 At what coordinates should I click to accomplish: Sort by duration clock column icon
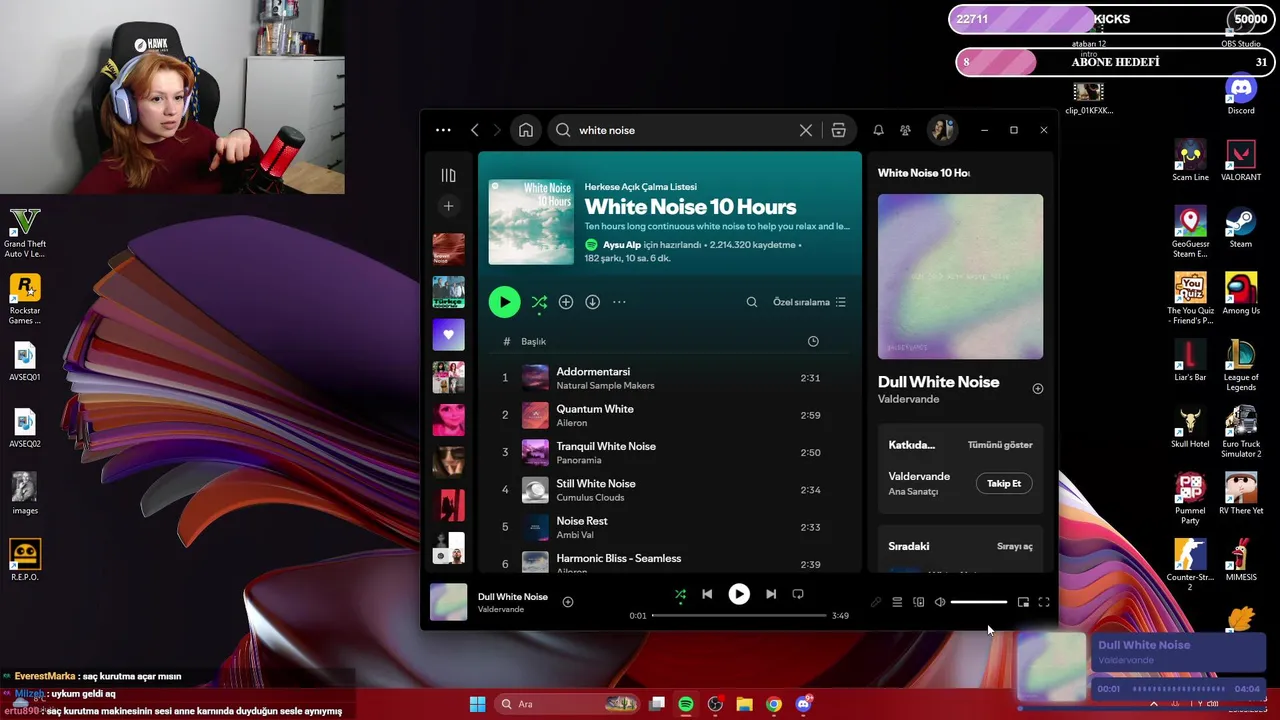[813, 341]
